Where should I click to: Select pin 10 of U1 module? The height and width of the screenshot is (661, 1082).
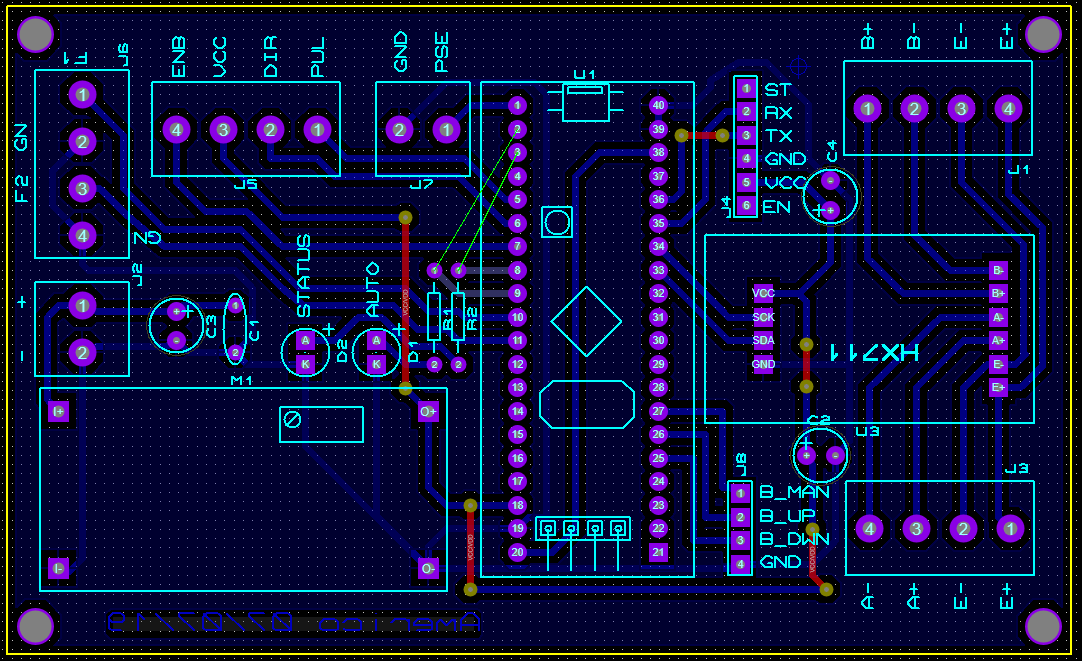click(x=517, y=317)
